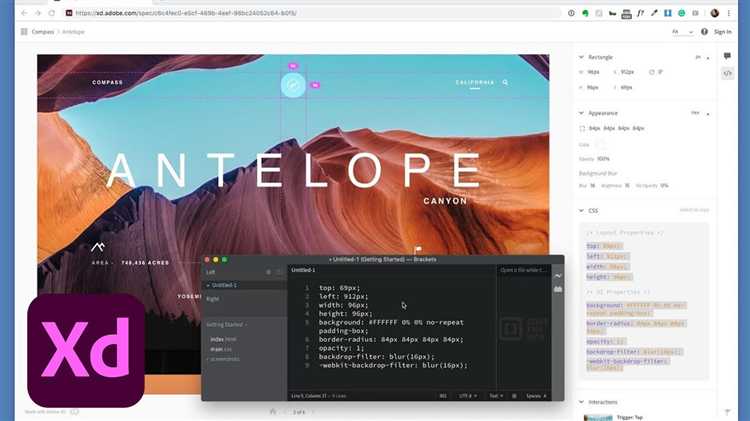Click the home icon below the artboard
The height and width of the screenshot is (421, 750).
click(x=273, y=411)
